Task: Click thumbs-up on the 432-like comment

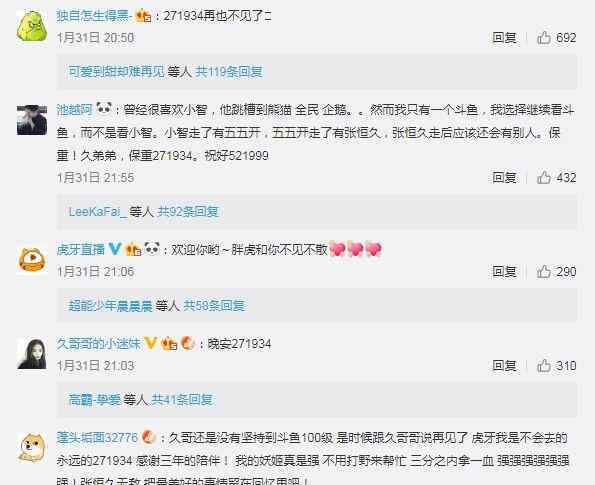Action: tap(544, 177)
